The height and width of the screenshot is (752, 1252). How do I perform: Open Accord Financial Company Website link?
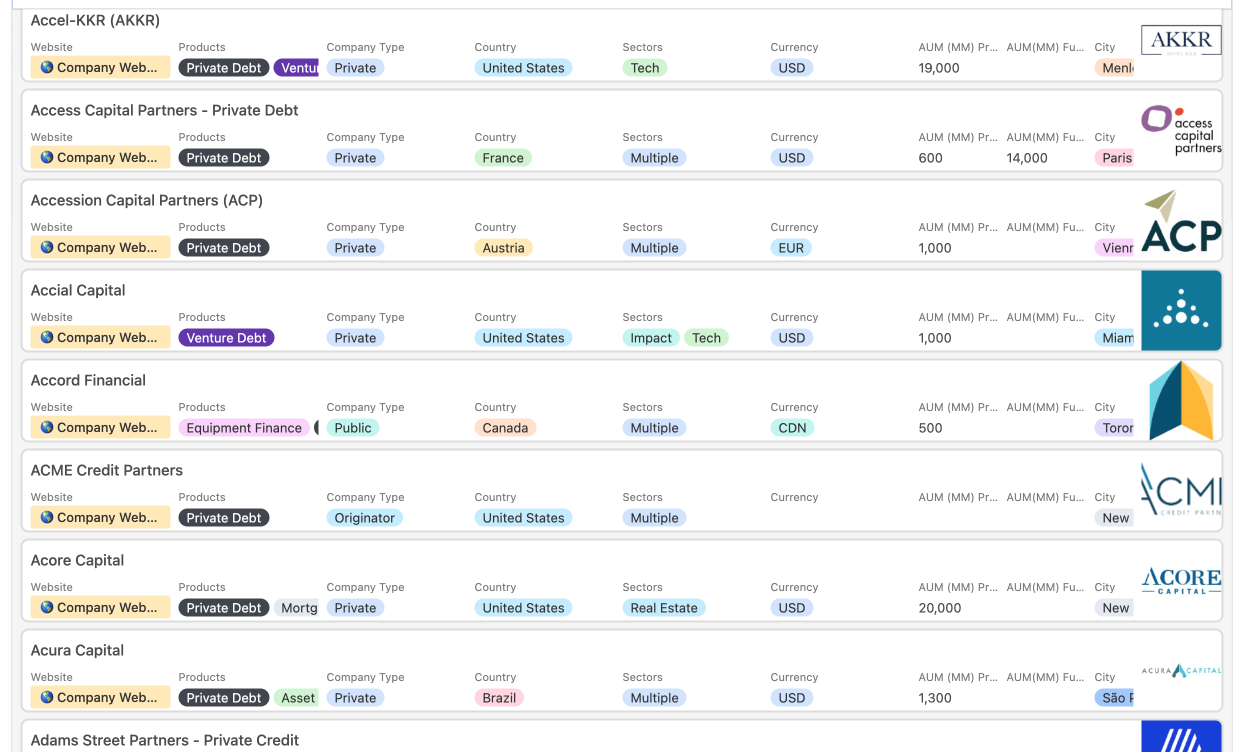100,428
